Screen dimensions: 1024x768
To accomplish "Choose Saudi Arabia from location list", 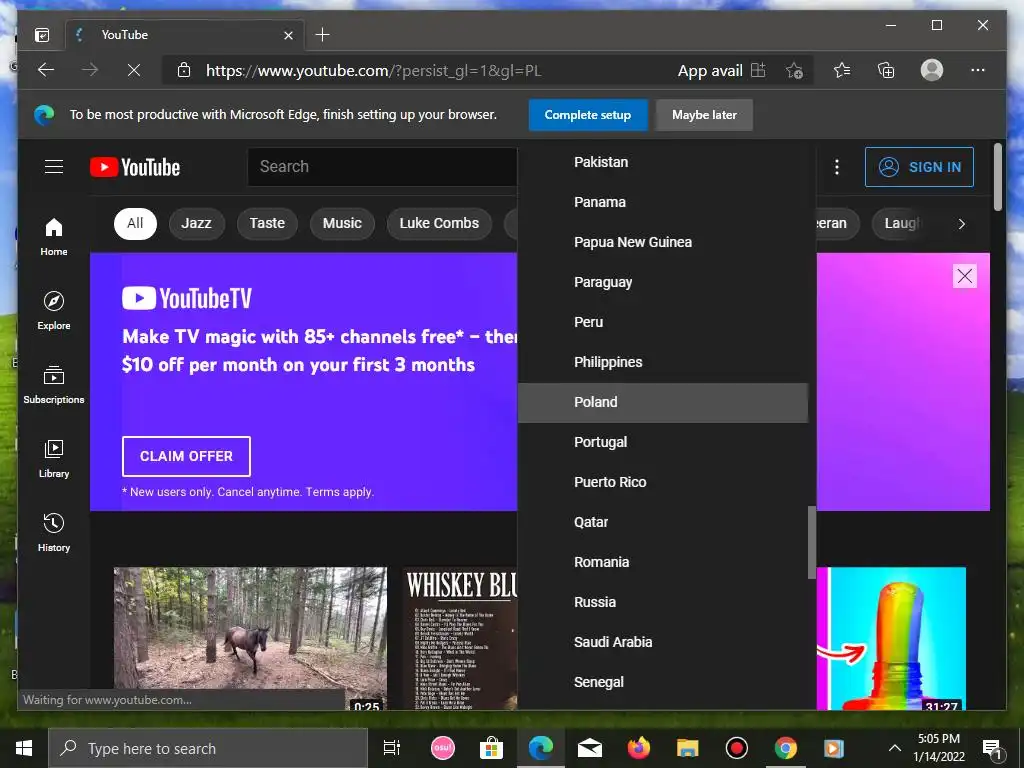I will click(x=663, y=642).
